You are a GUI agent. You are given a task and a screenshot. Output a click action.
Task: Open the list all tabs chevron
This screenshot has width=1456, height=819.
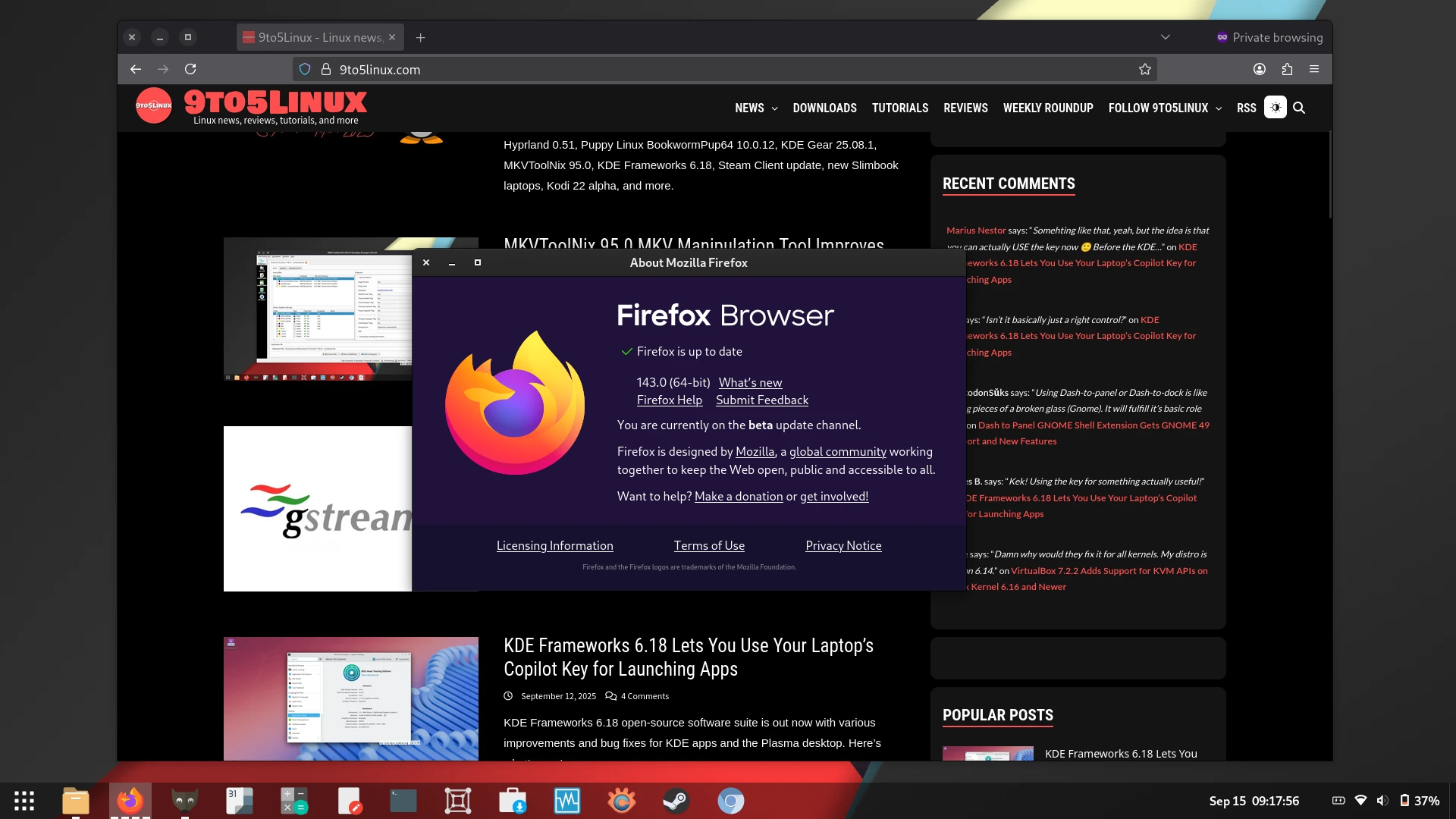(1166, 37)
